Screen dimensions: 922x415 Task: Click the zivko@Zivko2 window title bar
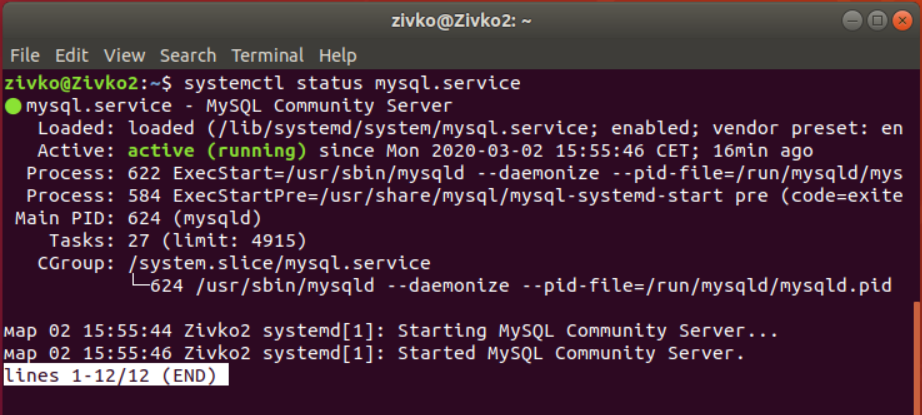tap(460, 20)
